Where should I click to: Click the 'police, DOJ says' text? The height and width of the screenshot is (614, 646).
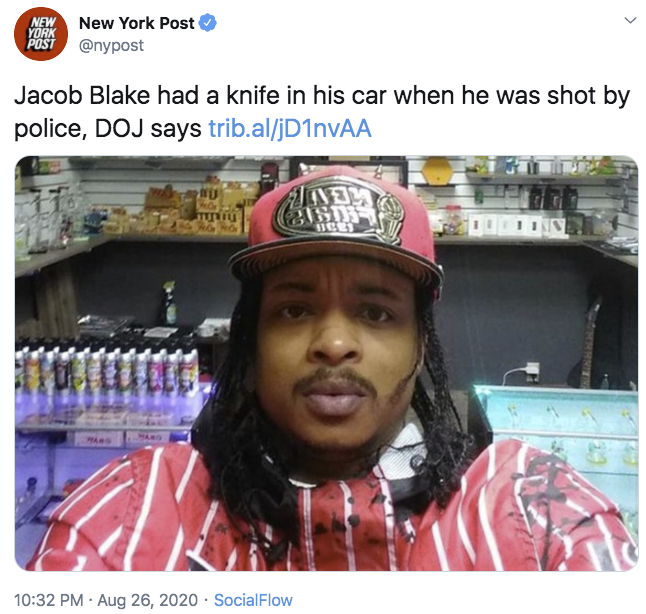(x=108, y=129)
